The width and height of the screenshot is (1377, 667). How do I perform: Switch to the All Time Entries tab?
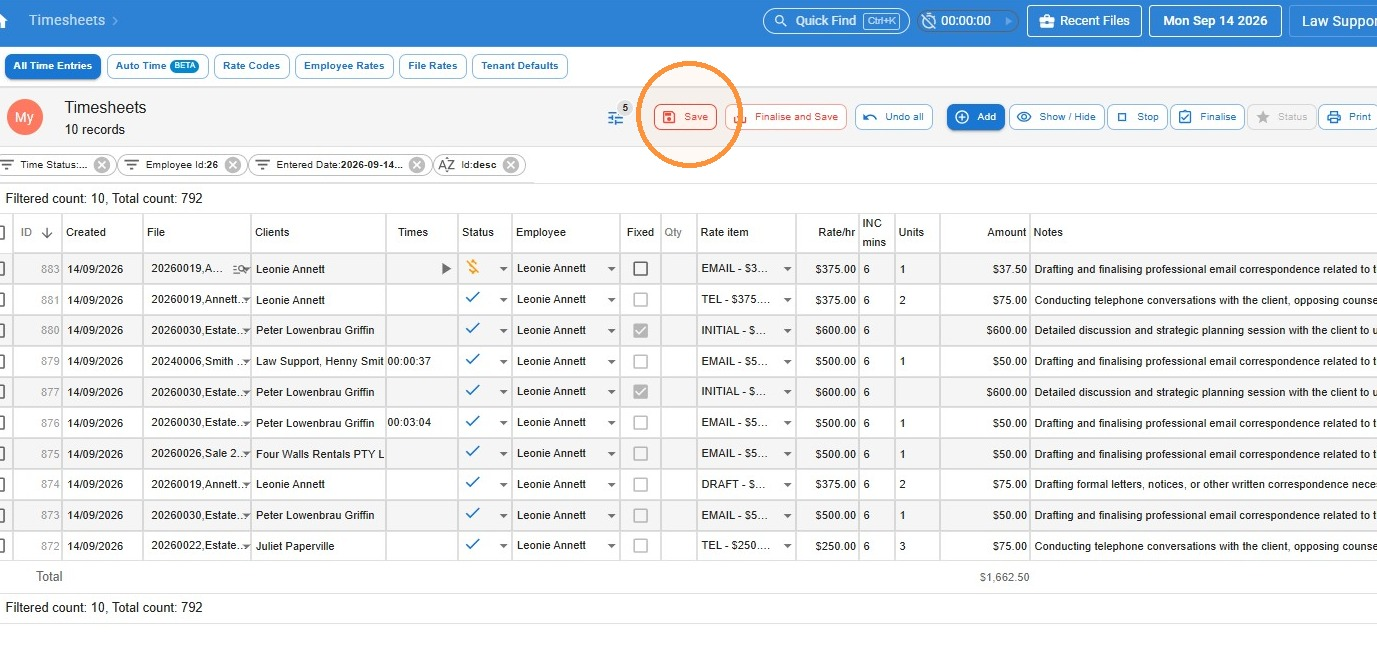pyautogui.click(x=53, y=66)
